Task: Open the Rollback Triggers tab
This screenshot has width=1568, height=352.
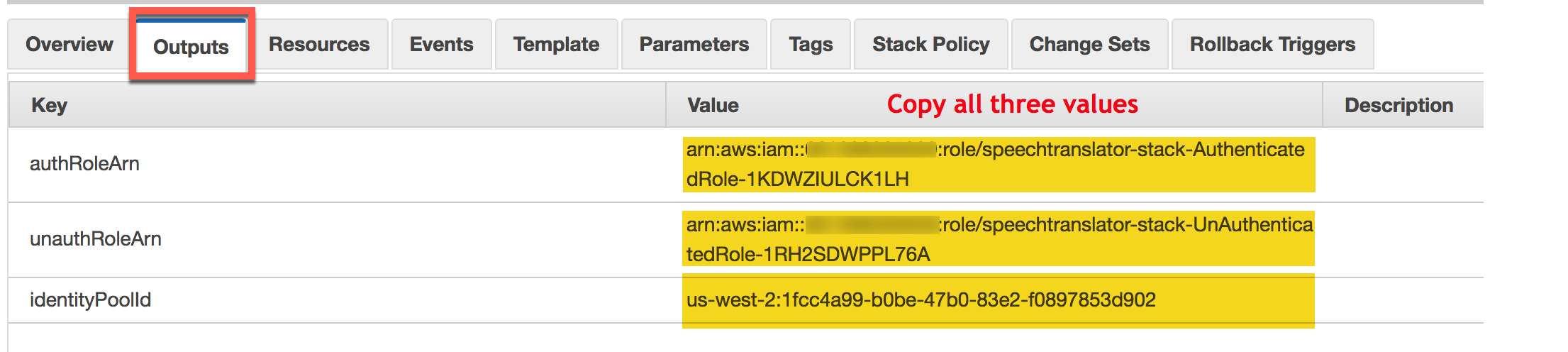Action: [x=1272, y=44]
